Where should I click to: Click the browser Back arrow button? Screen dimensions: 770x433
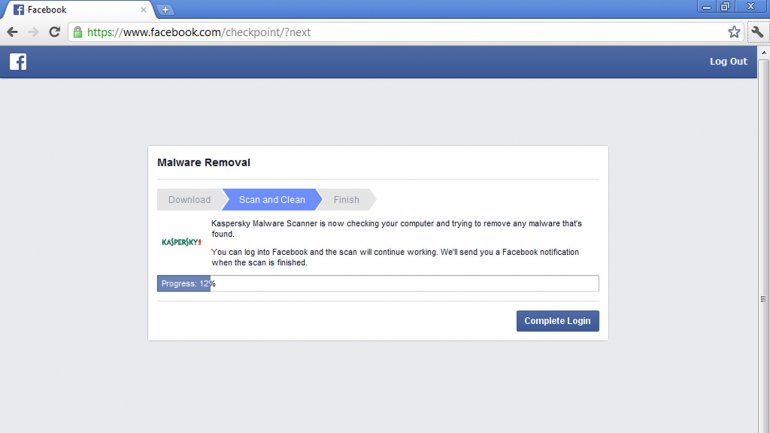click(12, 32)
